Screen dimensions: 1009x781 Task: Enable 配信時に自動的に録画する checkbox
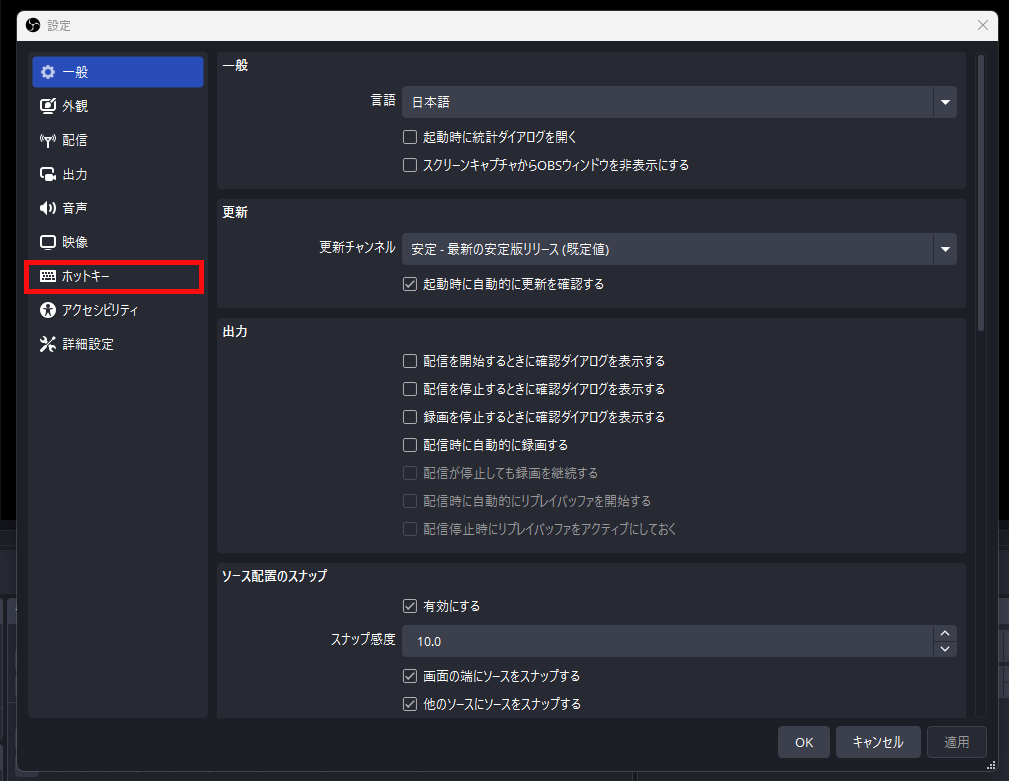(x=410, y=445)
